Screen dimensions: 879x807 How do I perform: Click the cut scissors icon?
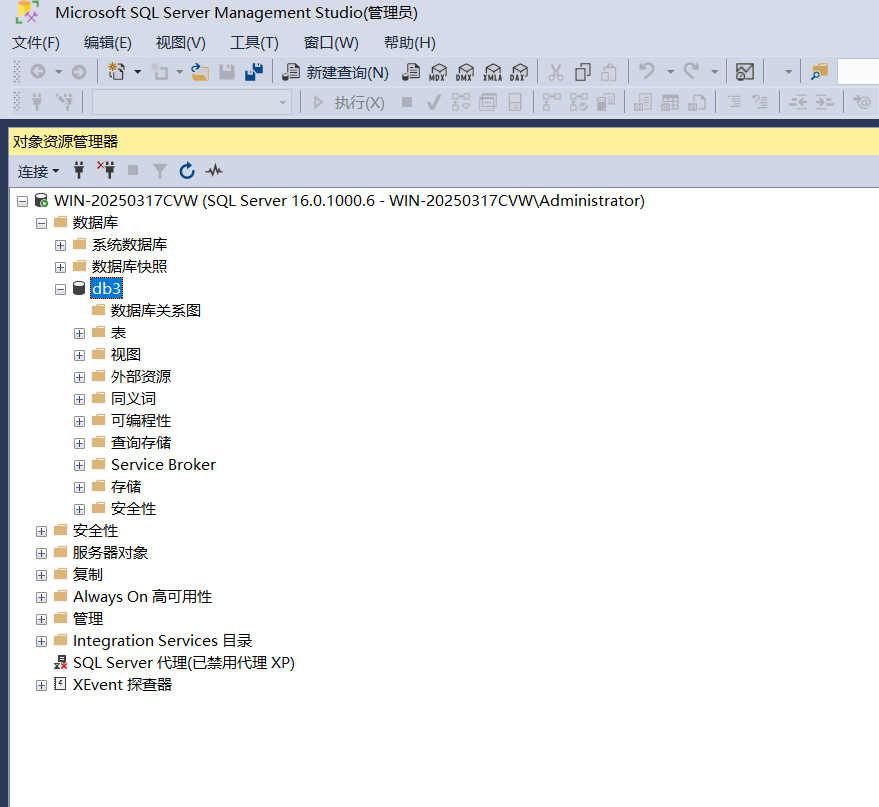coord(556,72)
